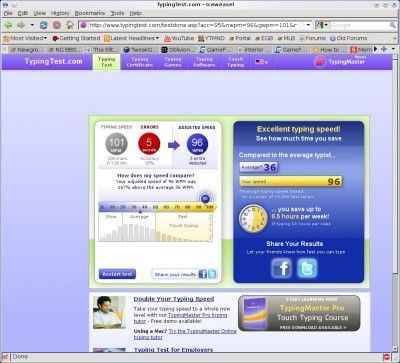The height and width of the screenshot is (363, 400).
Task: Click the Google search field
Action: (359, 25)
